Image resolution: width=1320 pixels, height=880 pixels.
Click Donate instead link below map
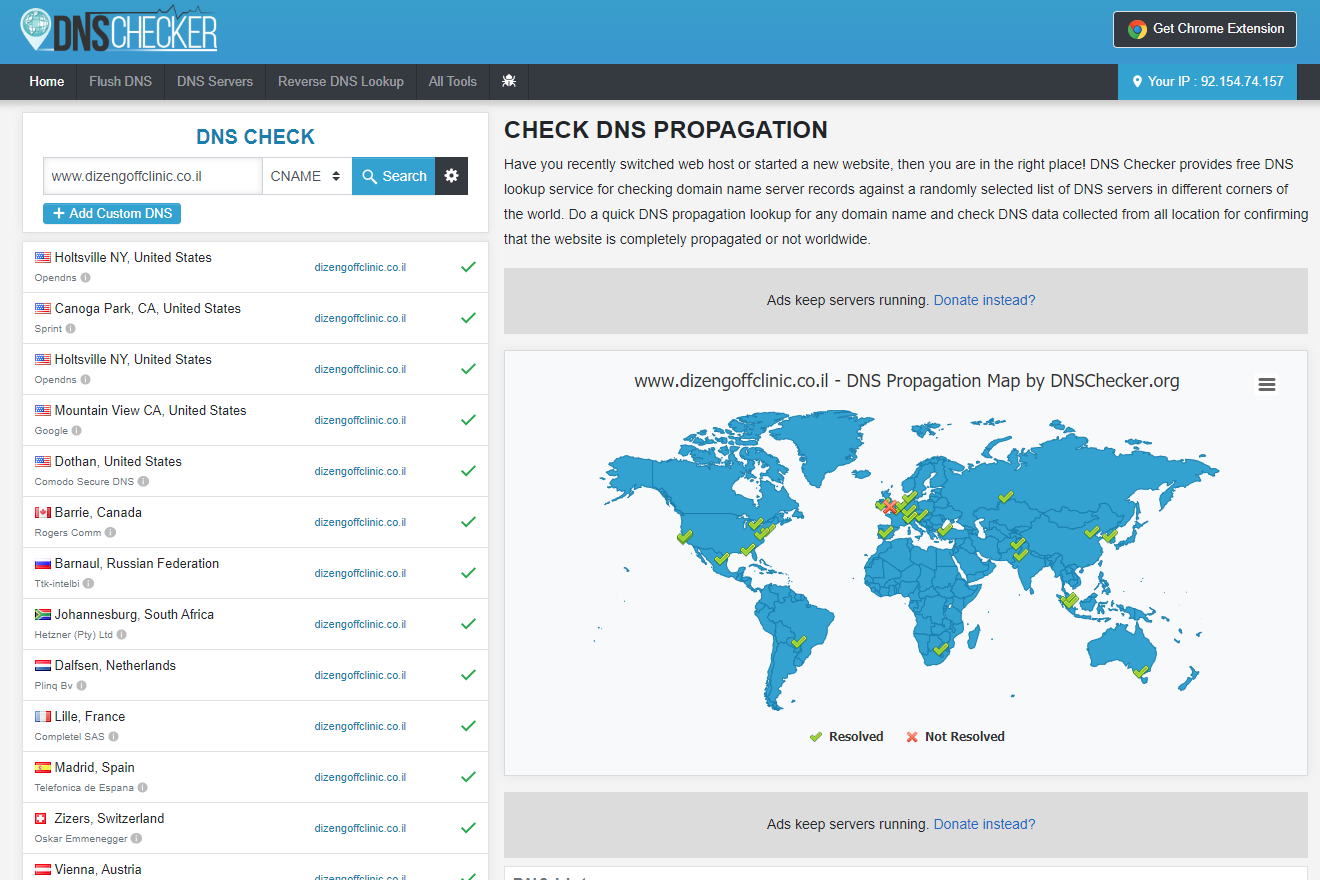(x=984, y=824)
